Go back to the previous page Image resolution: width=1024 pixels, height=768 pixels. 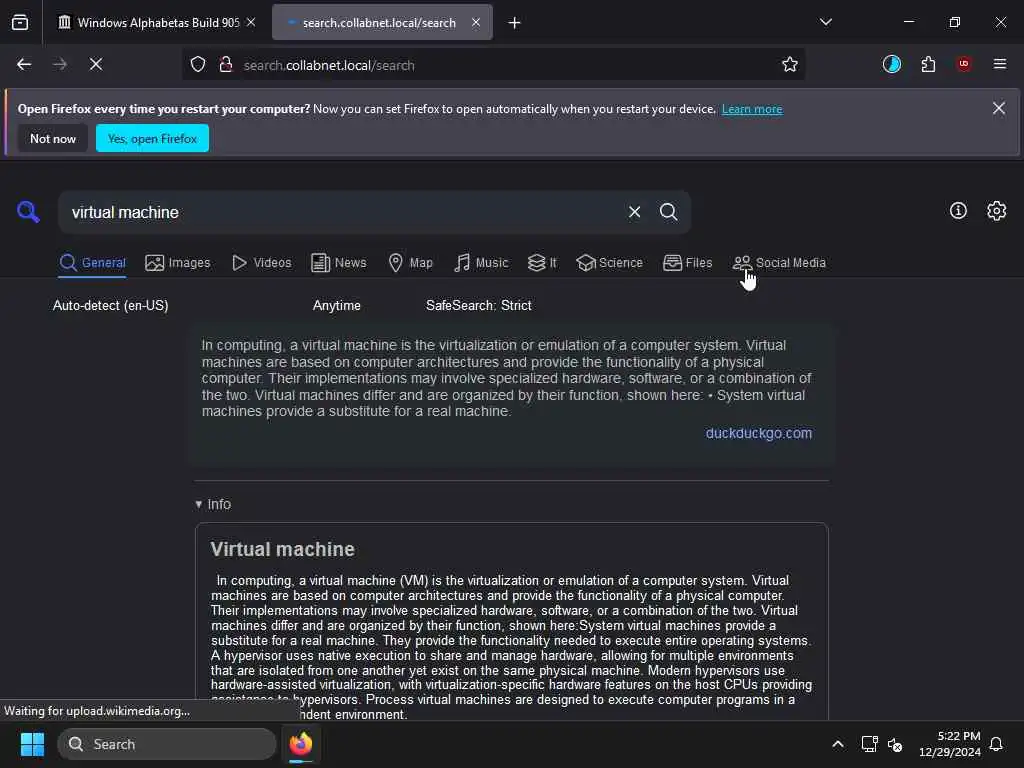24,64
